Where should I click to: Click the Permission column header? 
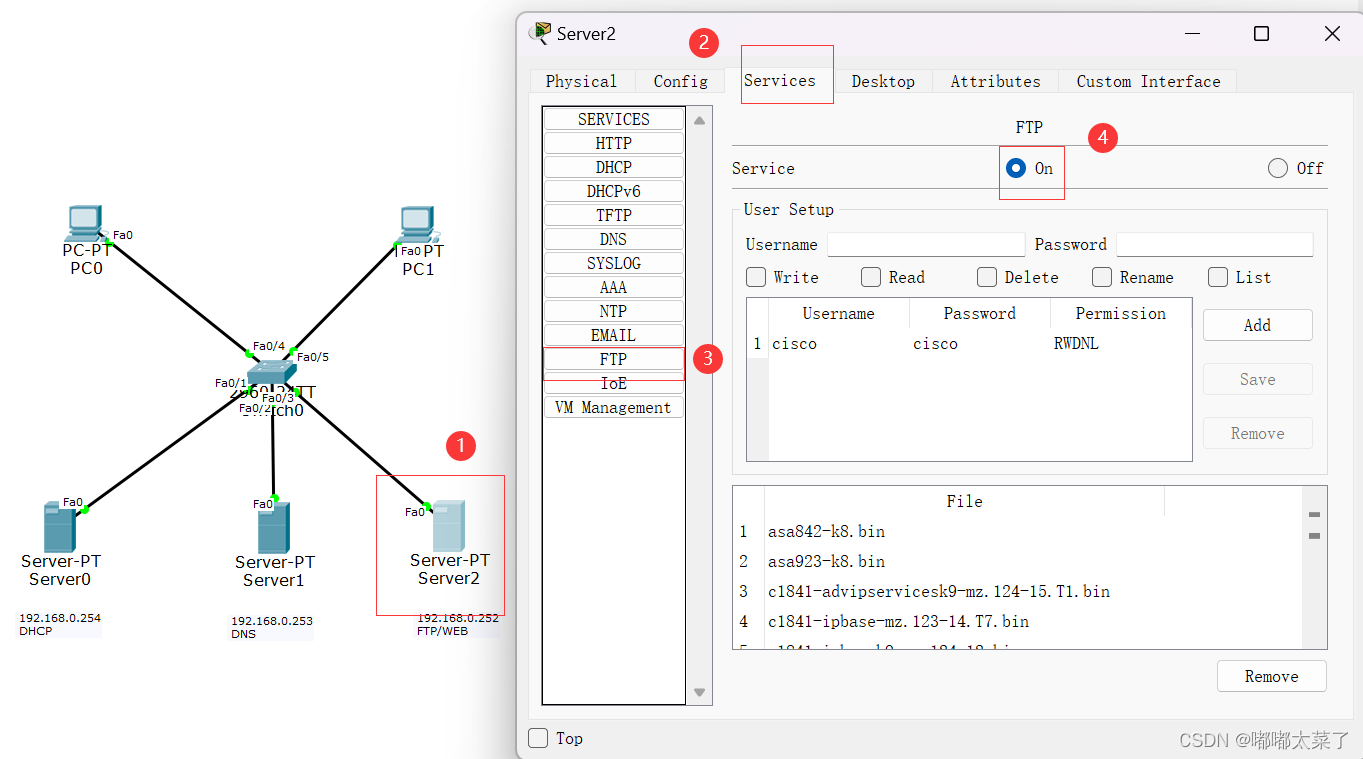1120,313
